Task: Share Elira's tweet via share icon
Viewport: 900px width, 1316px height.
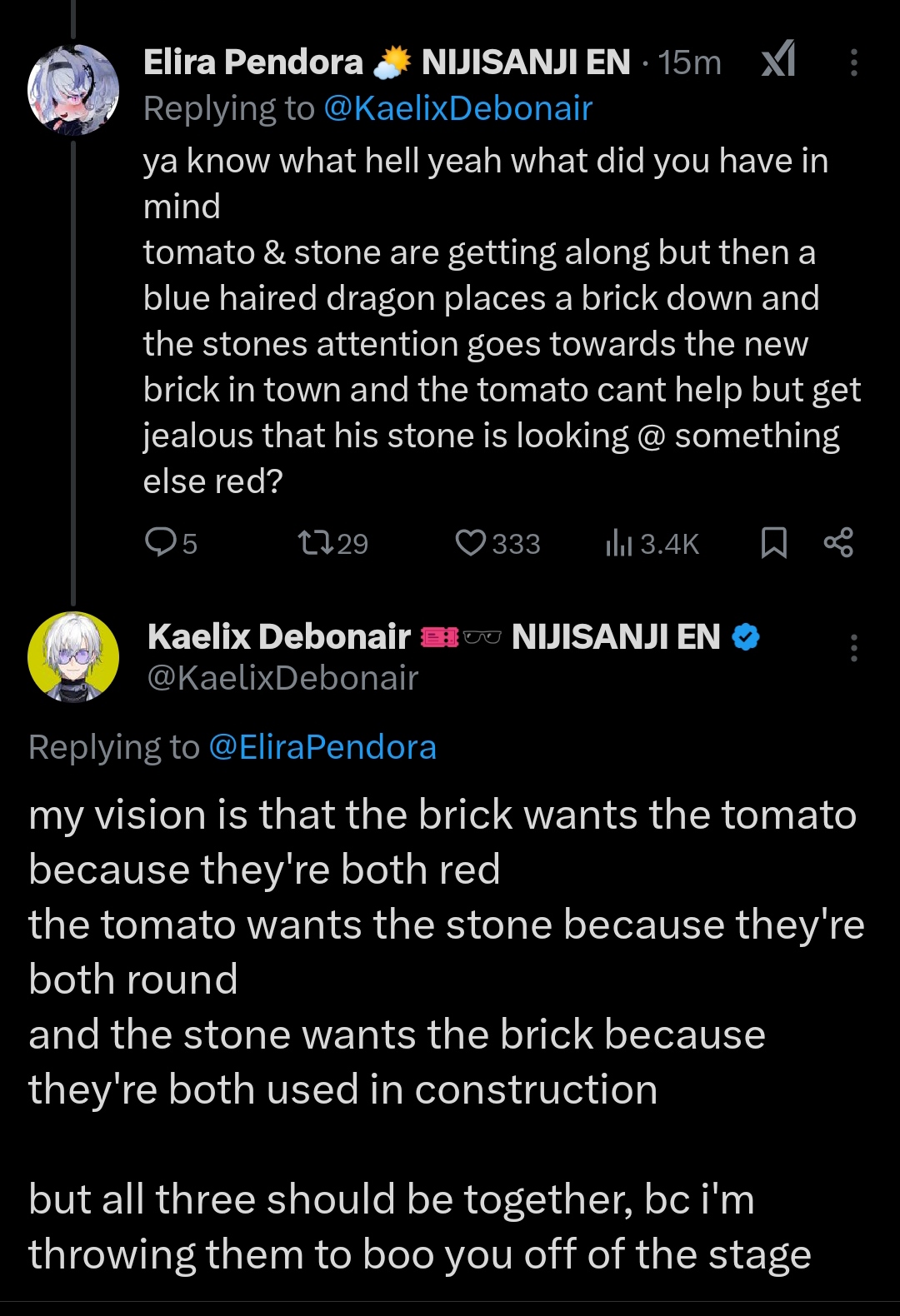Action: 838,543
